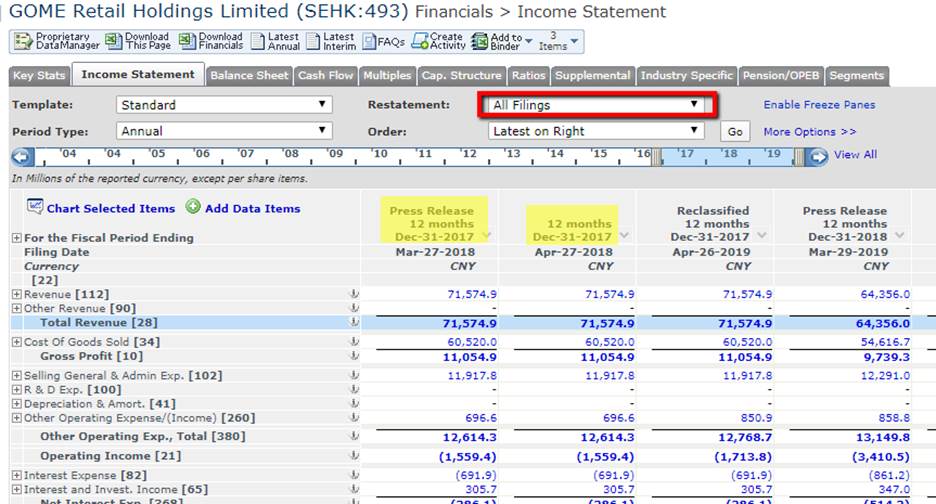Click the Go button
Image resolution: width=936 pixels, height=504 pixels.
pyautogui.click(x=735, y=131)
